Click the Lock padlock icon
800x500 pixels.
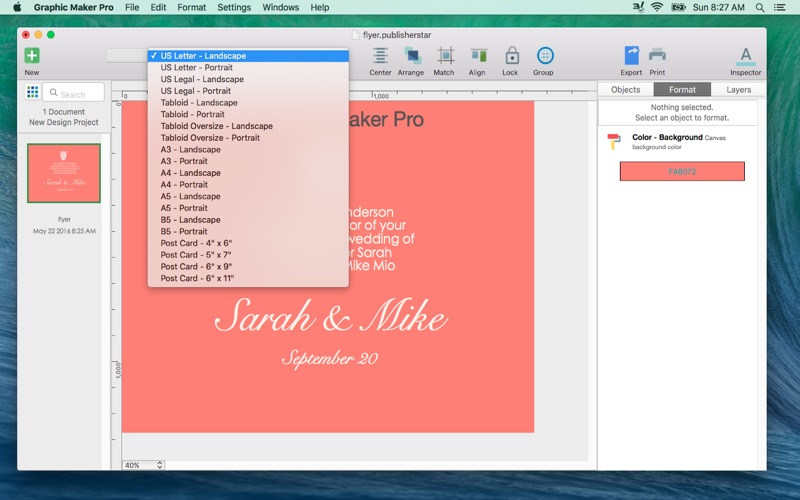(x=512, y=55)
